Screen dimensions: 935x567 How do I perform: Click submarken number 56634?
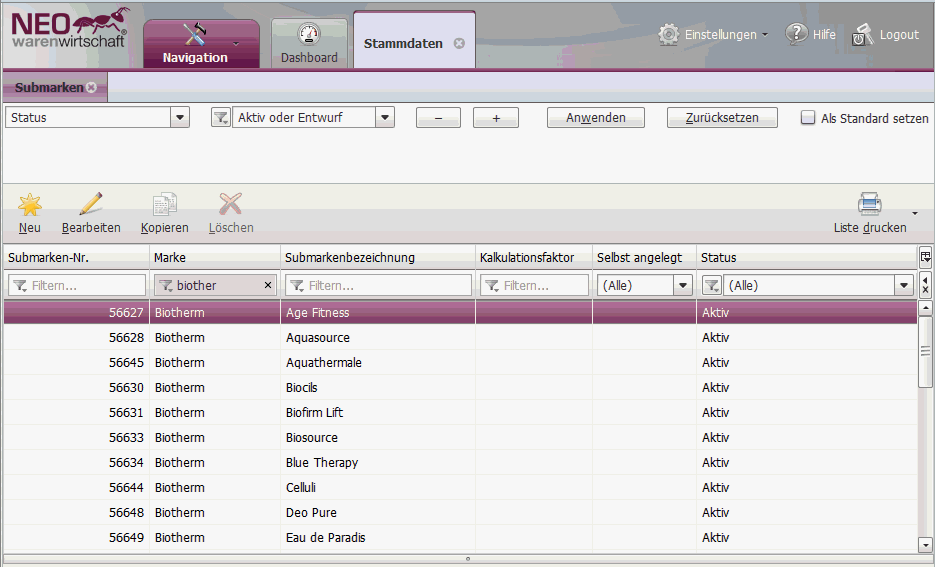click(126, 463)
